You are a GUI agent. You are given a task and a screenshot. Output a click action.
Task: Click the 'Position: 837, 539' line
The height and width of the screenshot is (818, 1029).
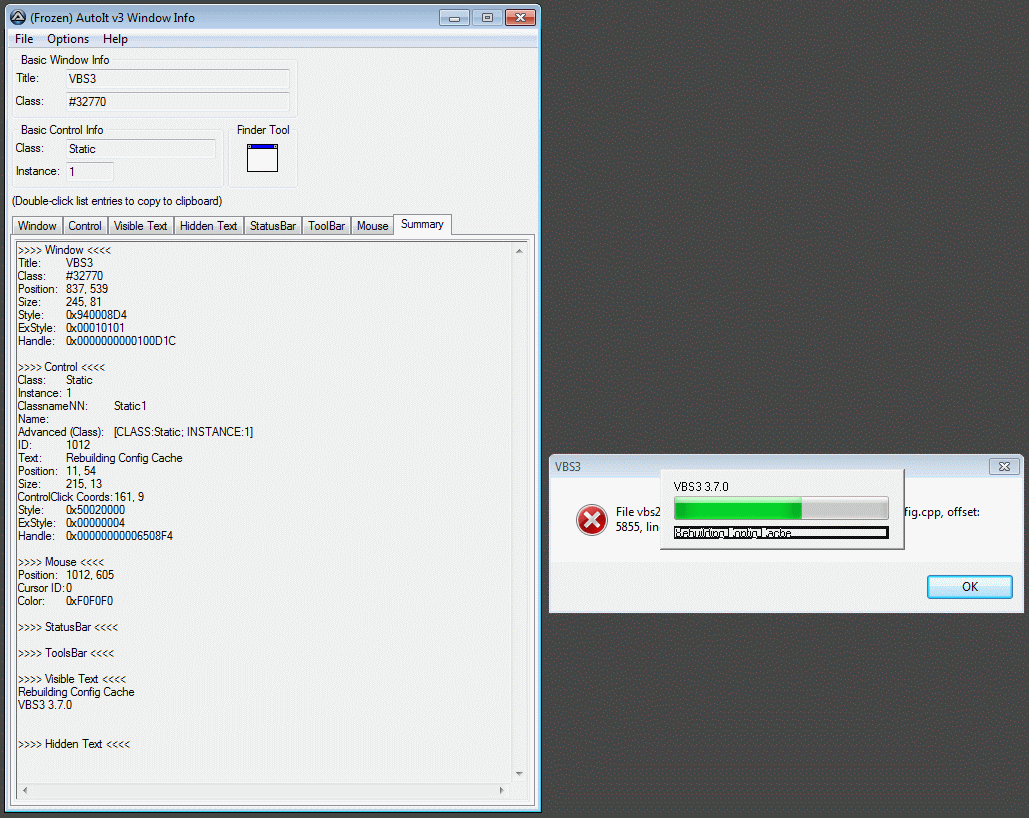click(x=63, y=289)
